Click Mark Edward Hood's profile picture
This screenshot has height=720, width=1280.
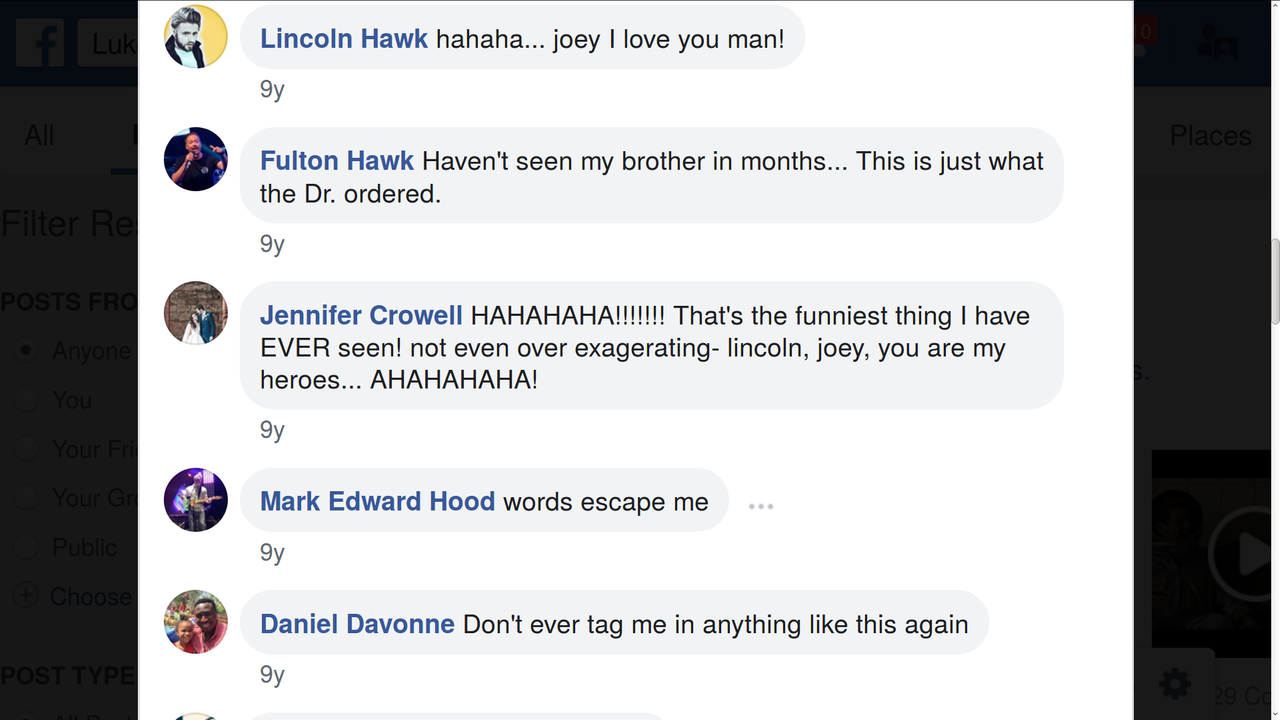click(196, 500)
